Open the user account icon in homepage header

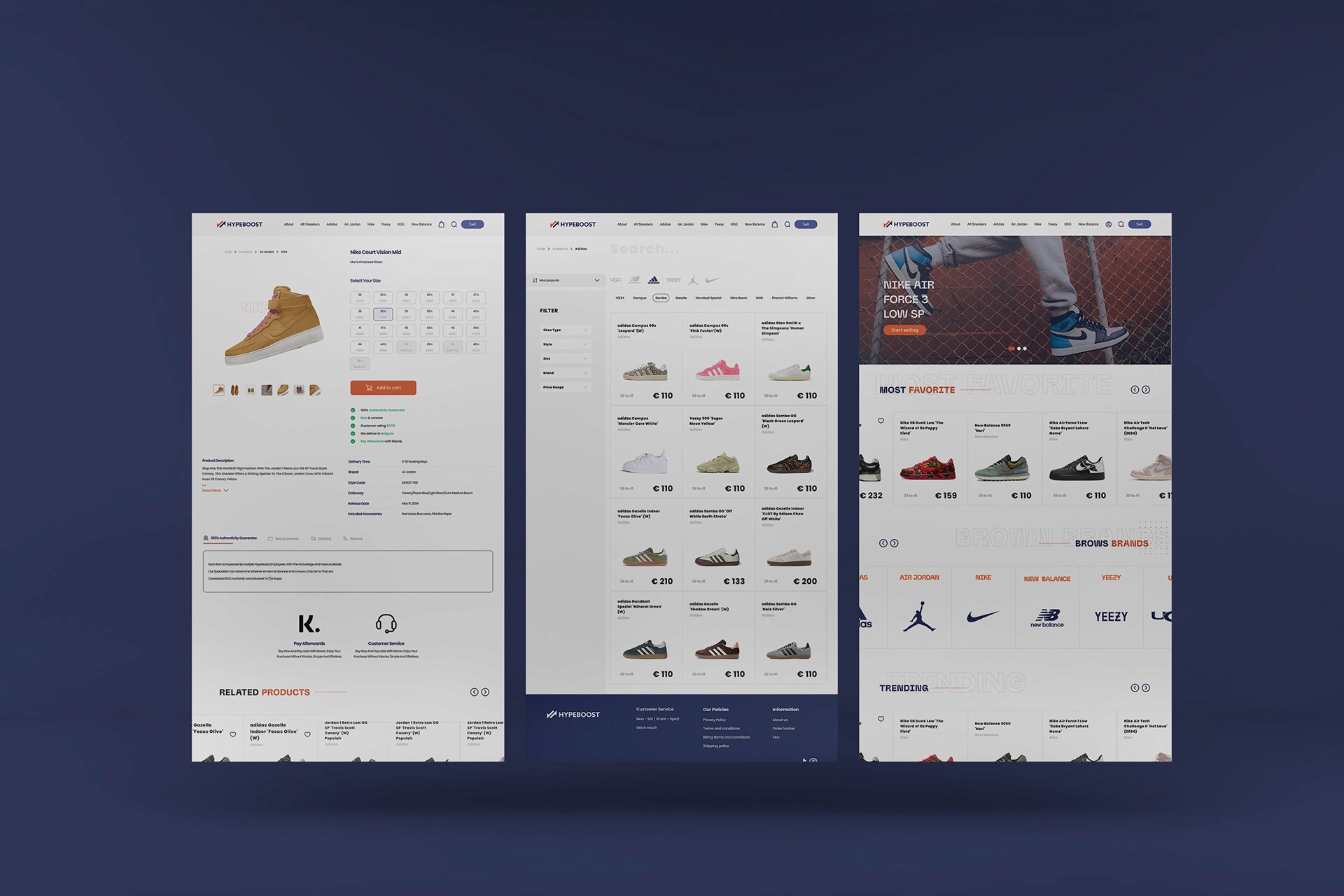[1109, 225]
